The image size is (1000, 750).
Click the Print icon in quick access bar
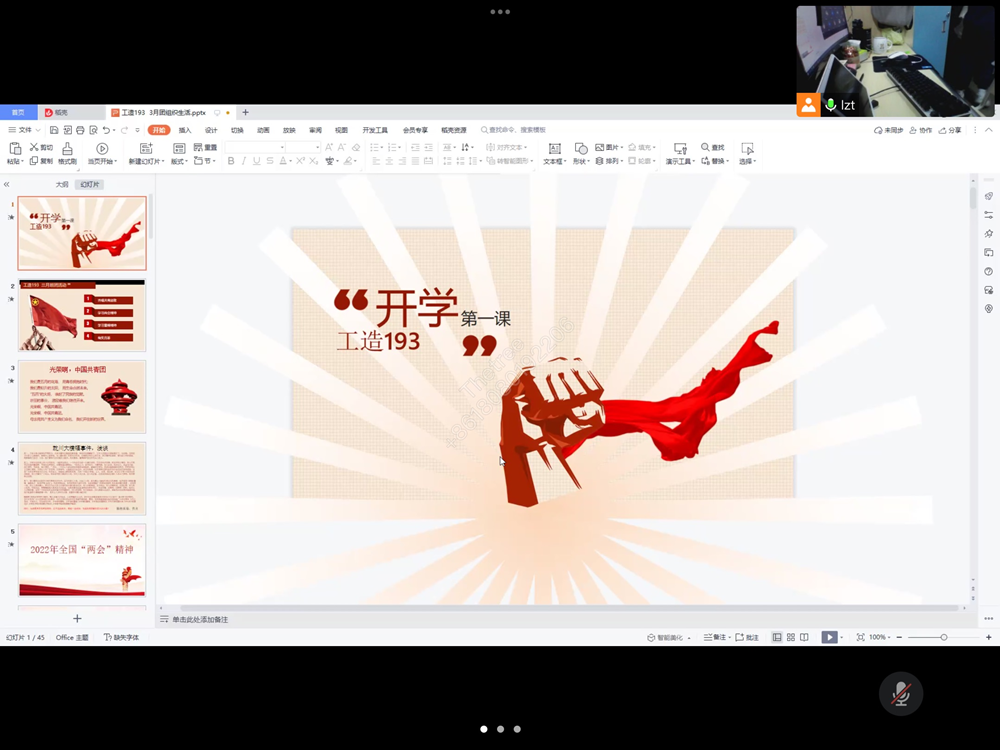[x=80, y=130]
